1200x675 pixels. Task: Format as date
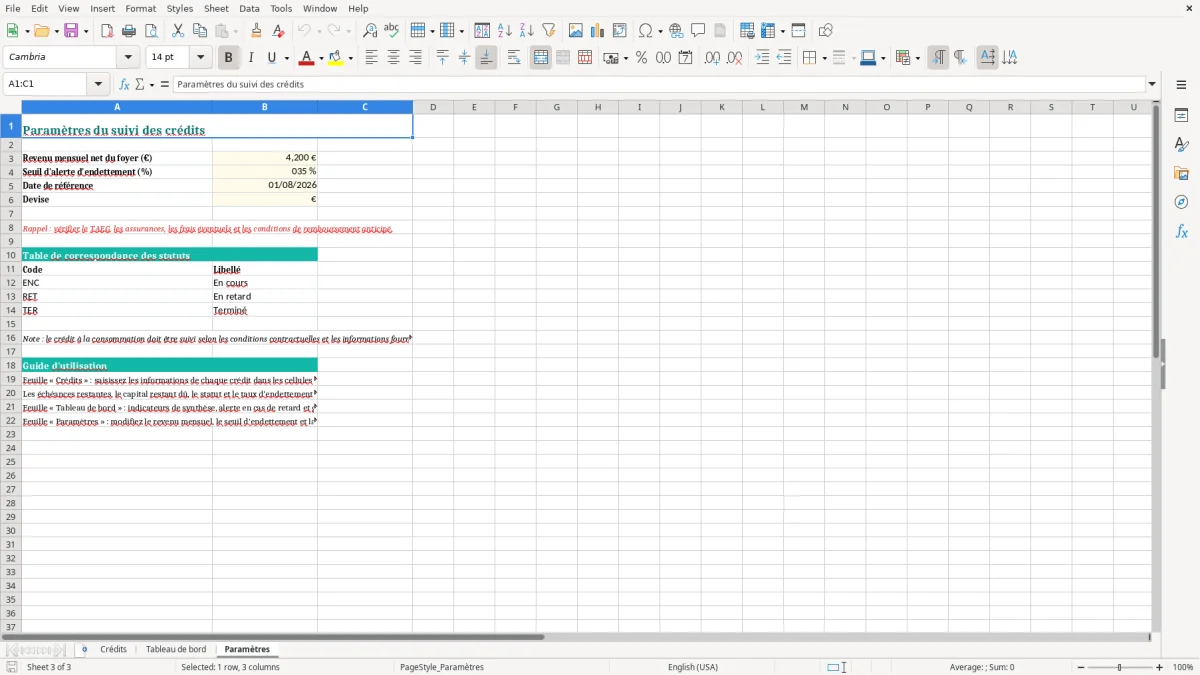click(x=685, y=58)
